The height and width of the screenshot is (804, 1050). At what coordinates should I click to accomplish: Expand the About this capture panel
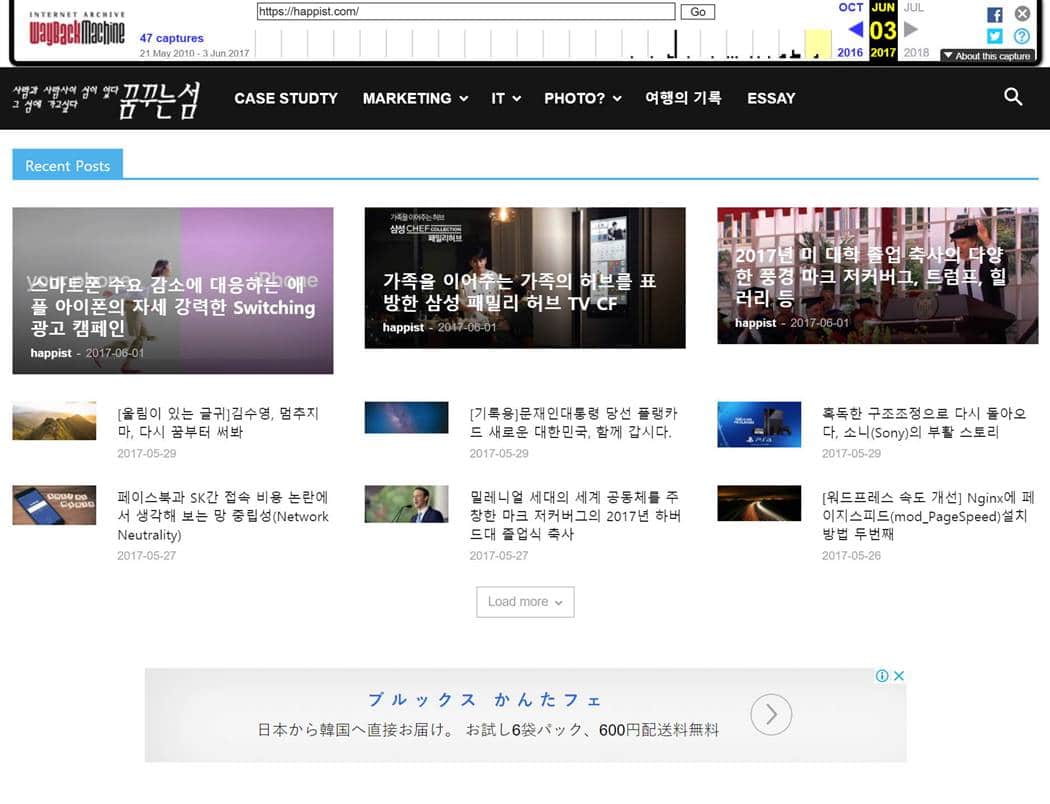pos(985,55)
